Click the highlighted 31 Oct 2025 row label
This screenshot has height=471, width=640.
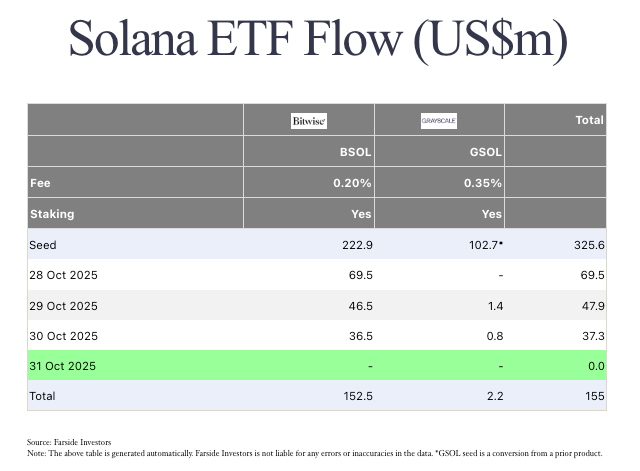point(65,366)
